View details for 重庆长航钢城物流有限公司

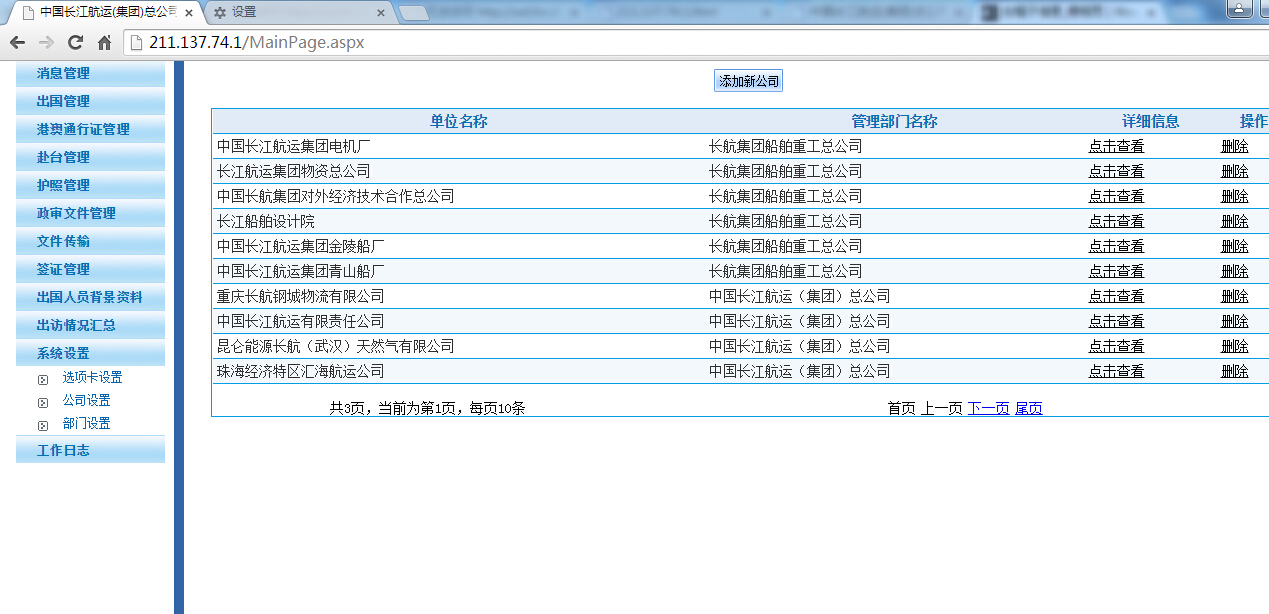tap(1116, 296)
